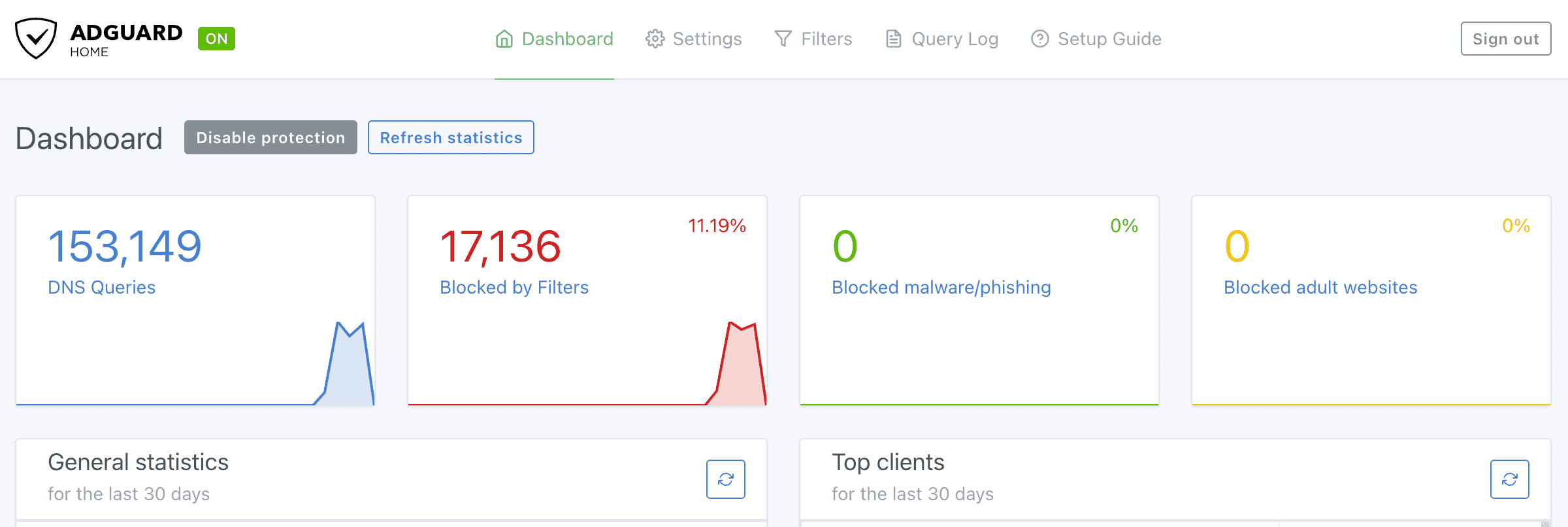Refresh the Top clients panel

click(x=1509, y=479)
